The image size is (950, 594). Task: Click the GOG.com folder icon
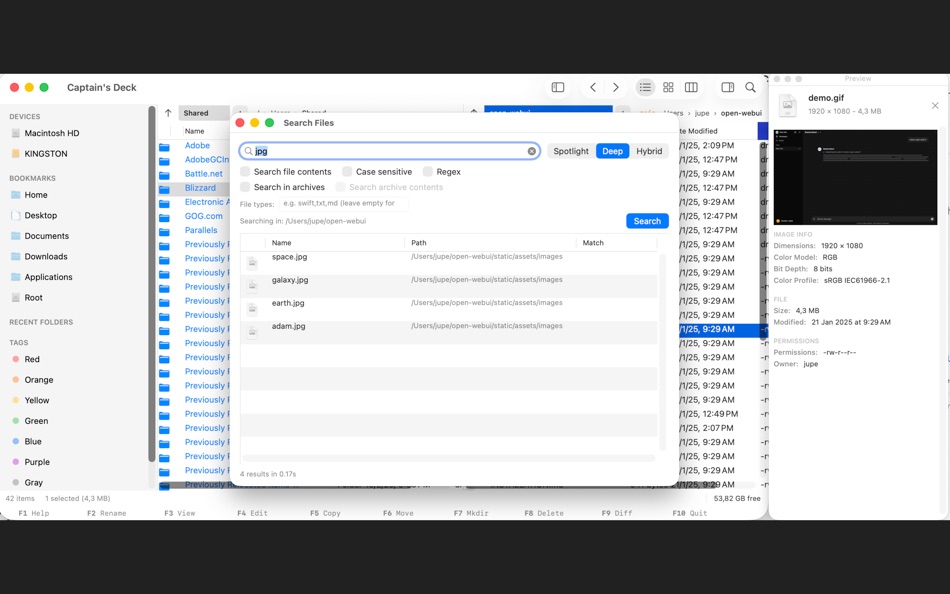point(164,218)
